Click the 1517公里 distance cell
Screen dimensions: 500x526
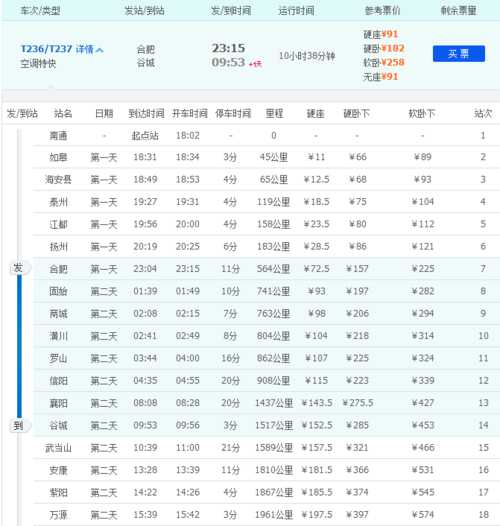coord(274,425)
